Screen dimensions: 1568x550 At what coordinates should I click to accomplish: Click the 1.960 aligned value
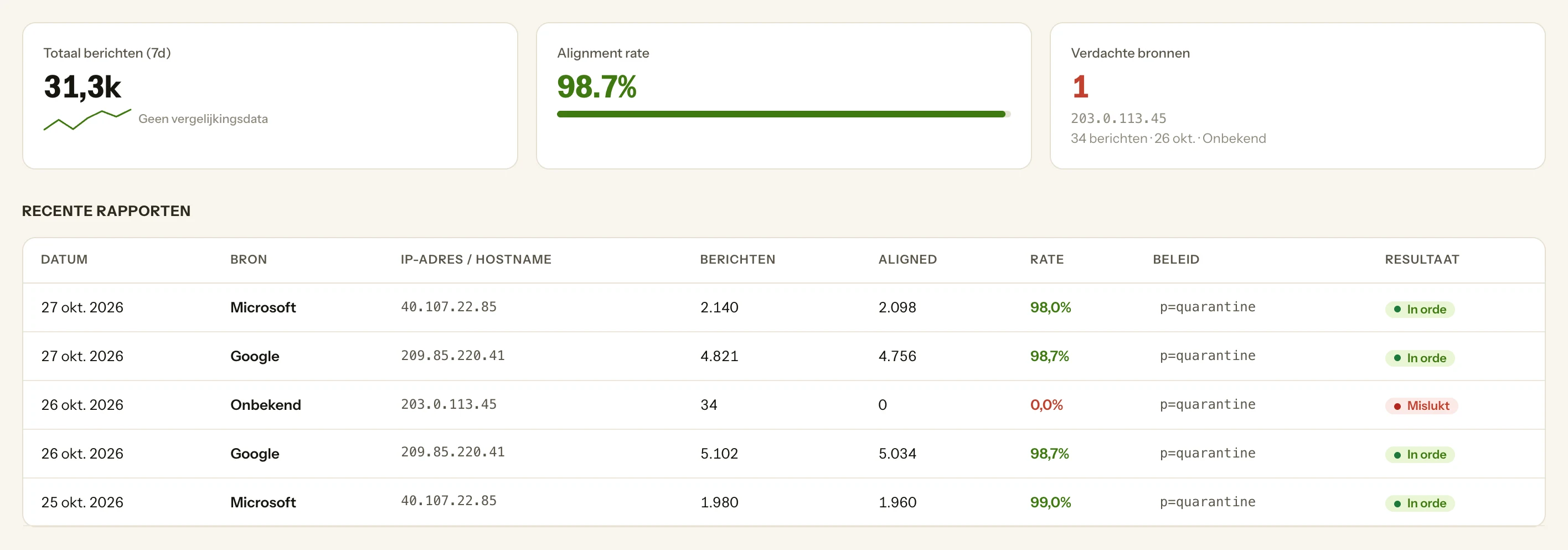pyautogui.click(x=896, y=502)
